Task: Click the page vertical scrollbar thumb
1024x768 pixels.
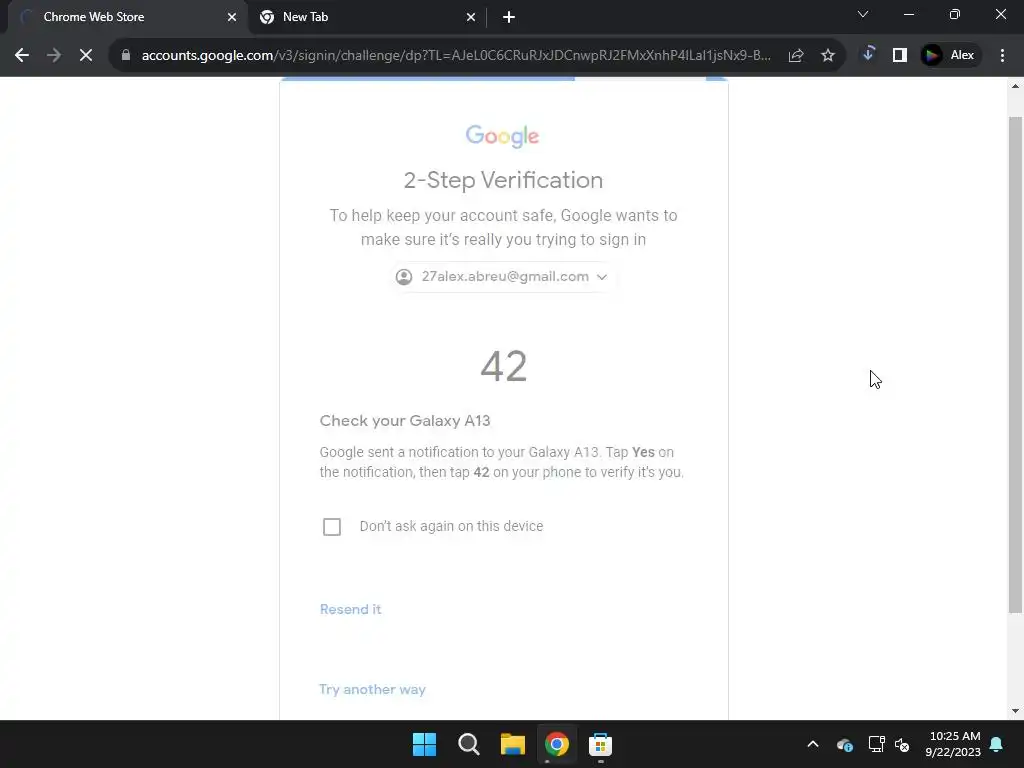Action: pyautogui.click(x=1015, y=366)
